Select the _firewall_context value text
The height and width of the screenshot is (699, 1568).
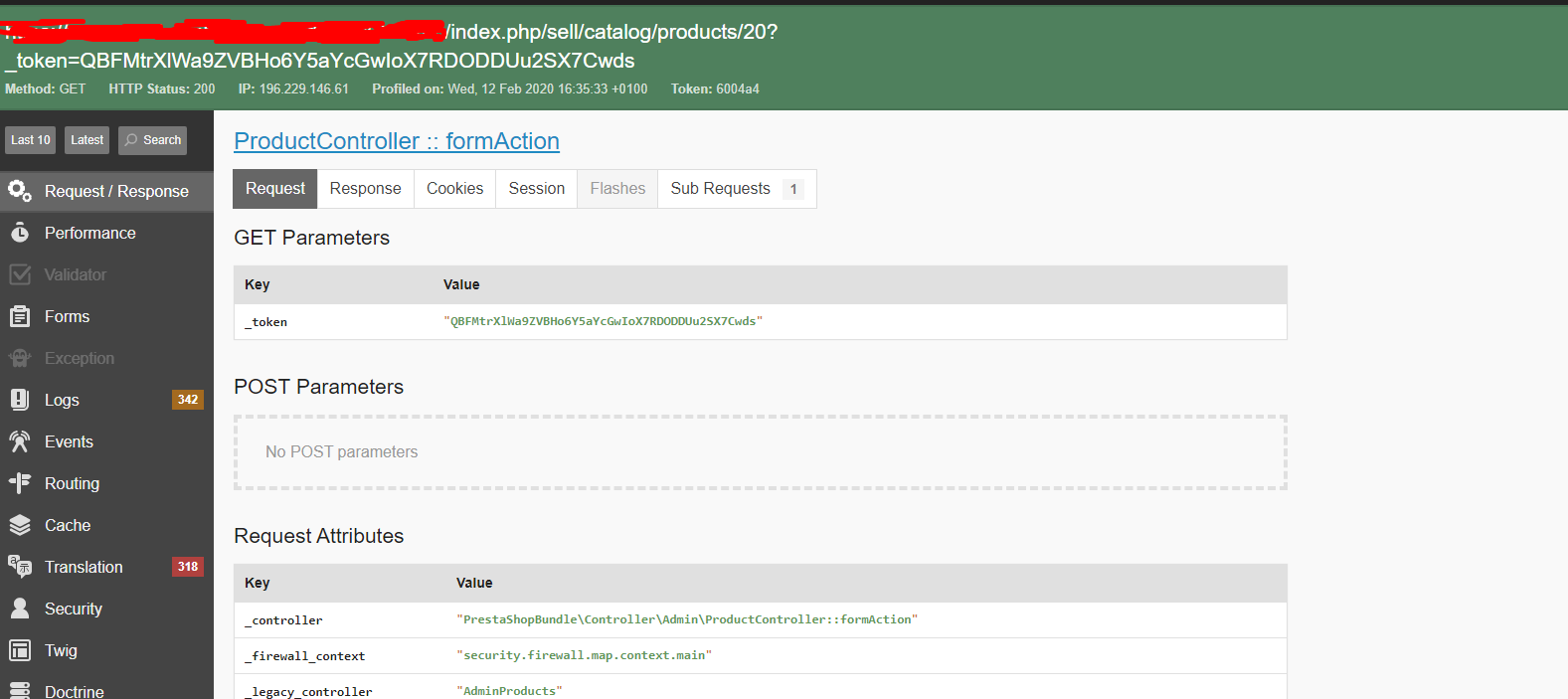click(584, 655)
